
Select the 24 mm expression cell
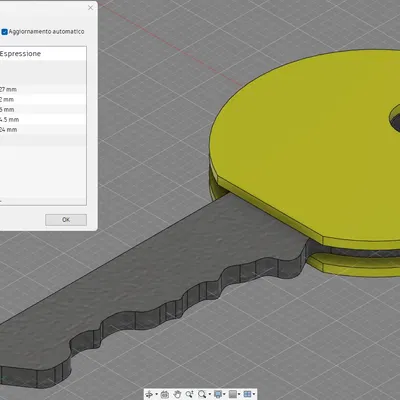point(43,129)
